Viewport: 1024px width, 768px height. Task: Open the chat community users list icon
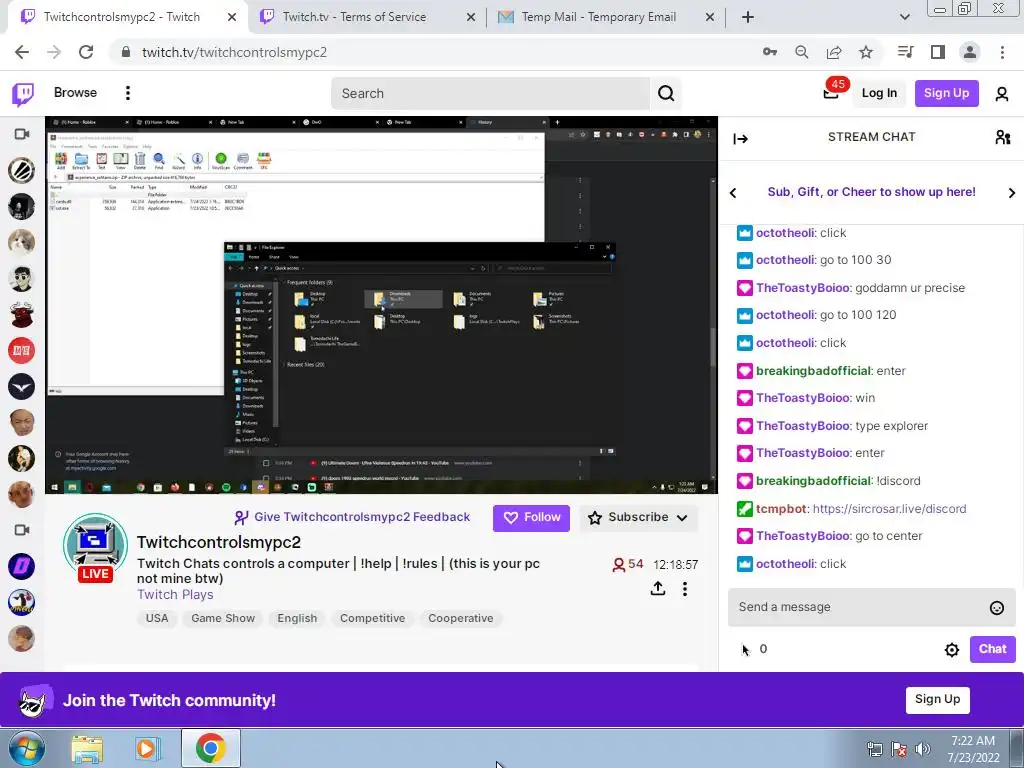coord(1003,137)
